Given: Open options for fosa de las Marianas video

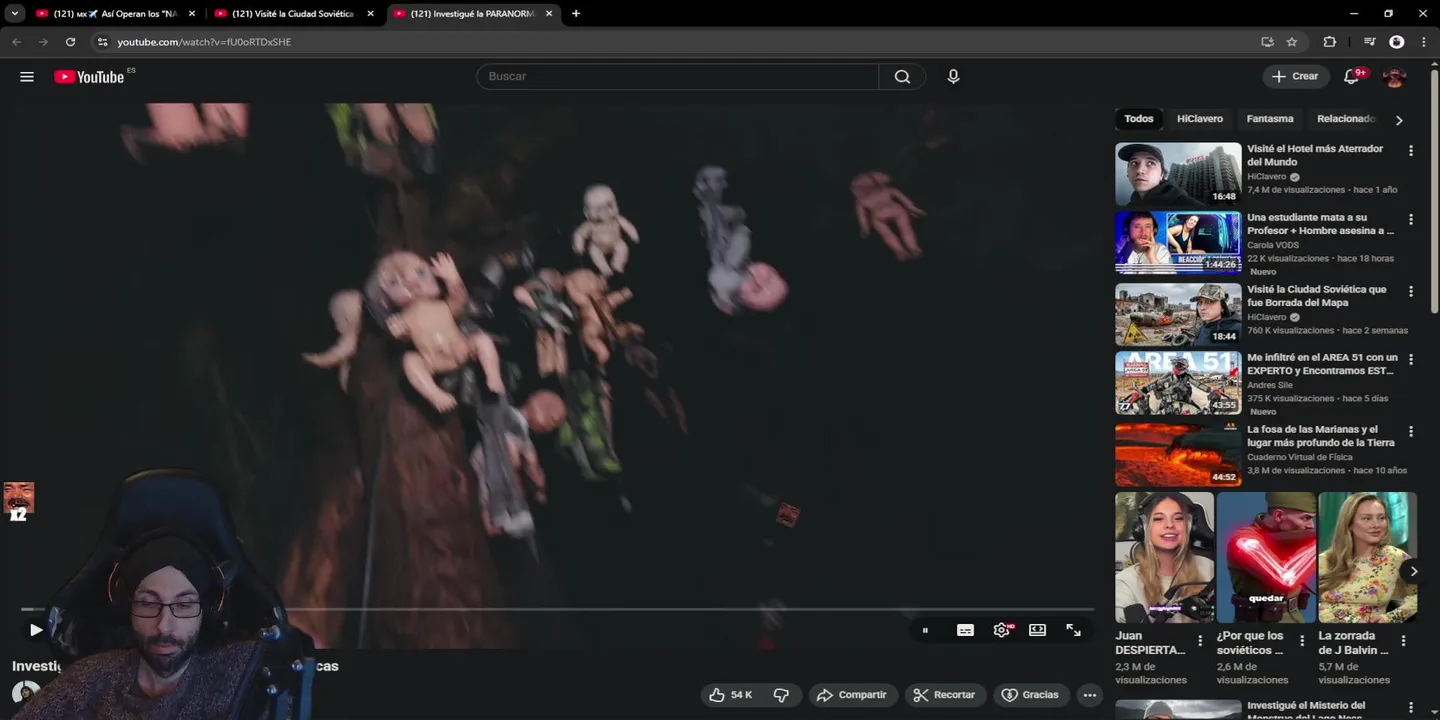Looking at the screenshot, I should point(1411,431).
